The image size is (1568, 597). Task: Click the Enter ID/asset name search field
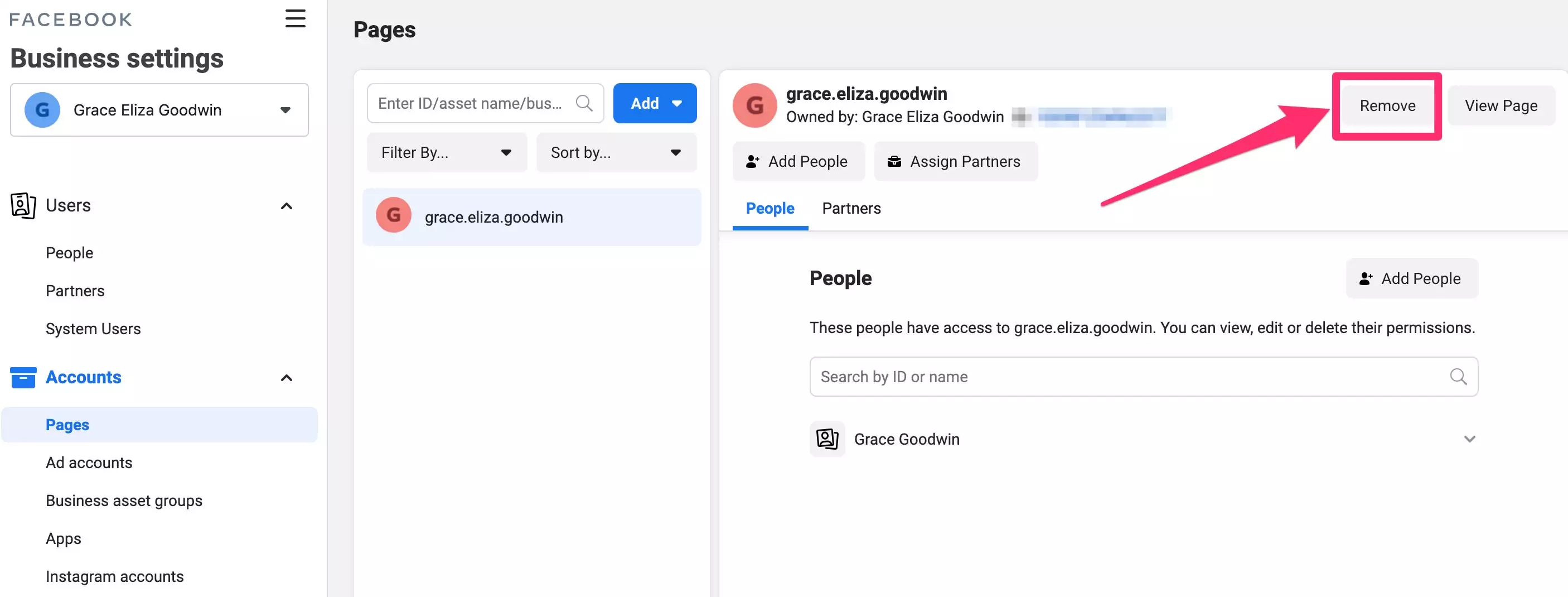click(470, 103)
